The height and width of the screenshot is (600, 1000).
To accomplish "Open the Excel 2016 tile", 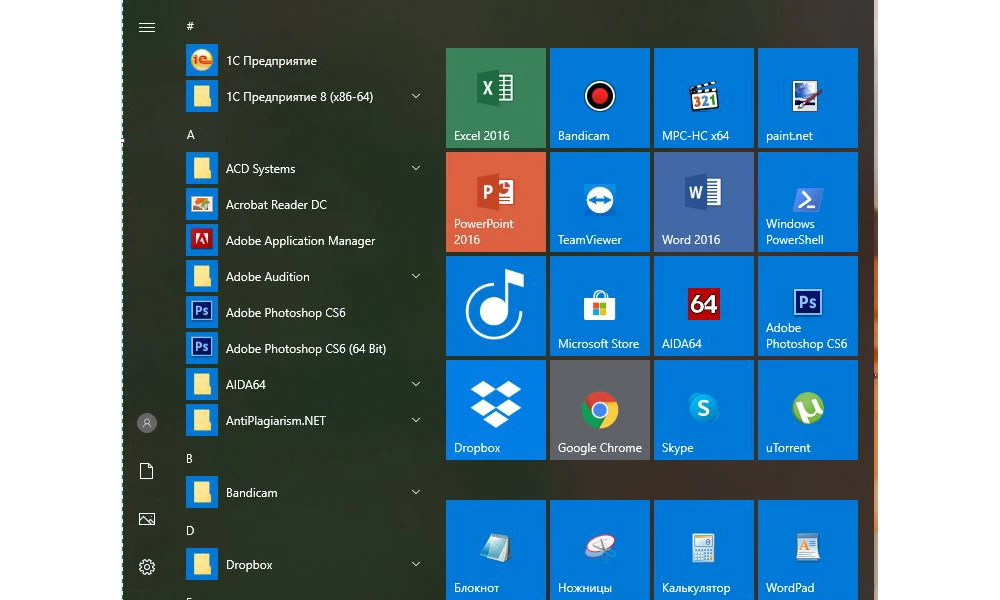I will point(496,98).
